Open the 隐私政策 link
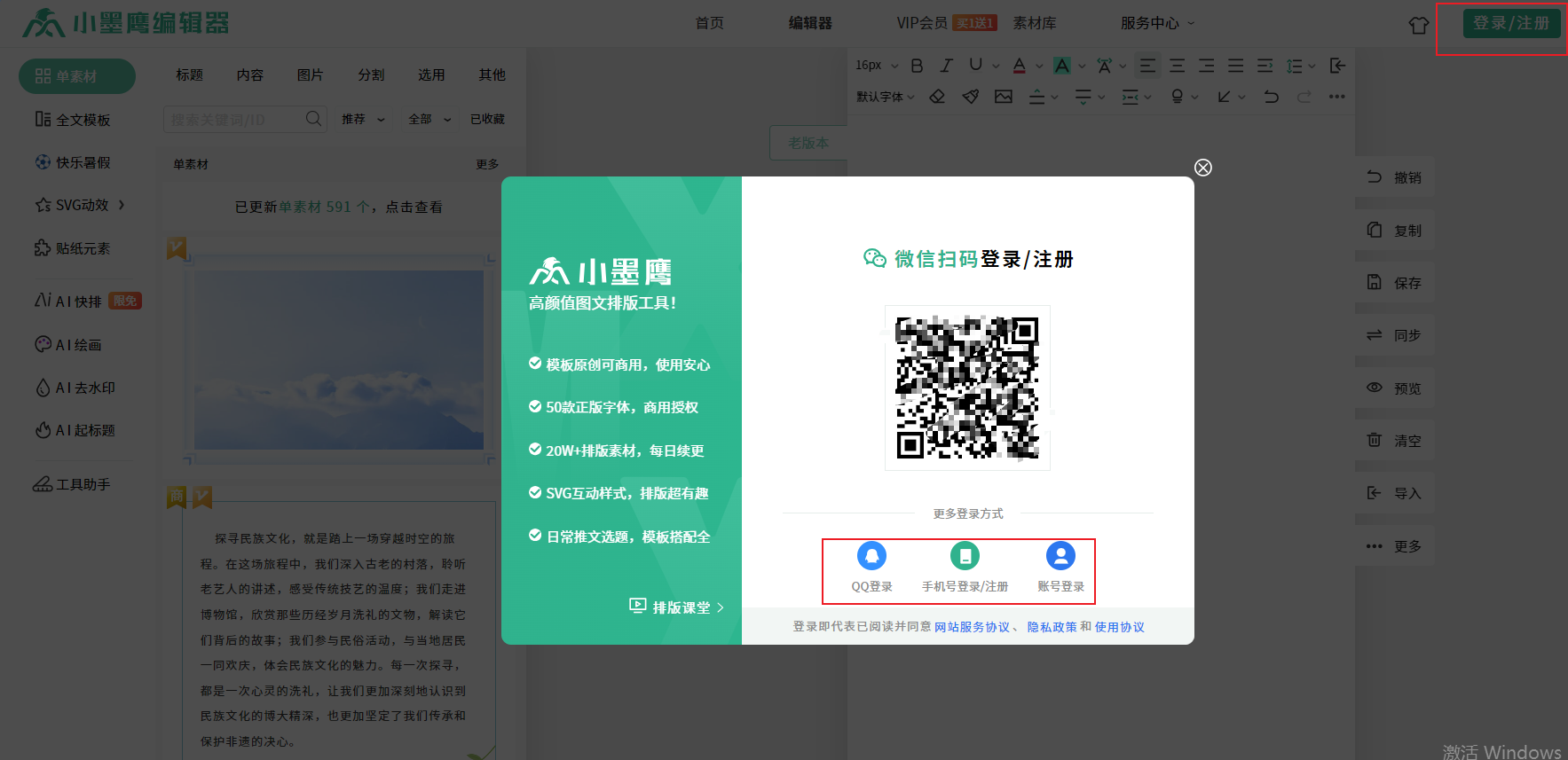 click(x=1052, y=627)
